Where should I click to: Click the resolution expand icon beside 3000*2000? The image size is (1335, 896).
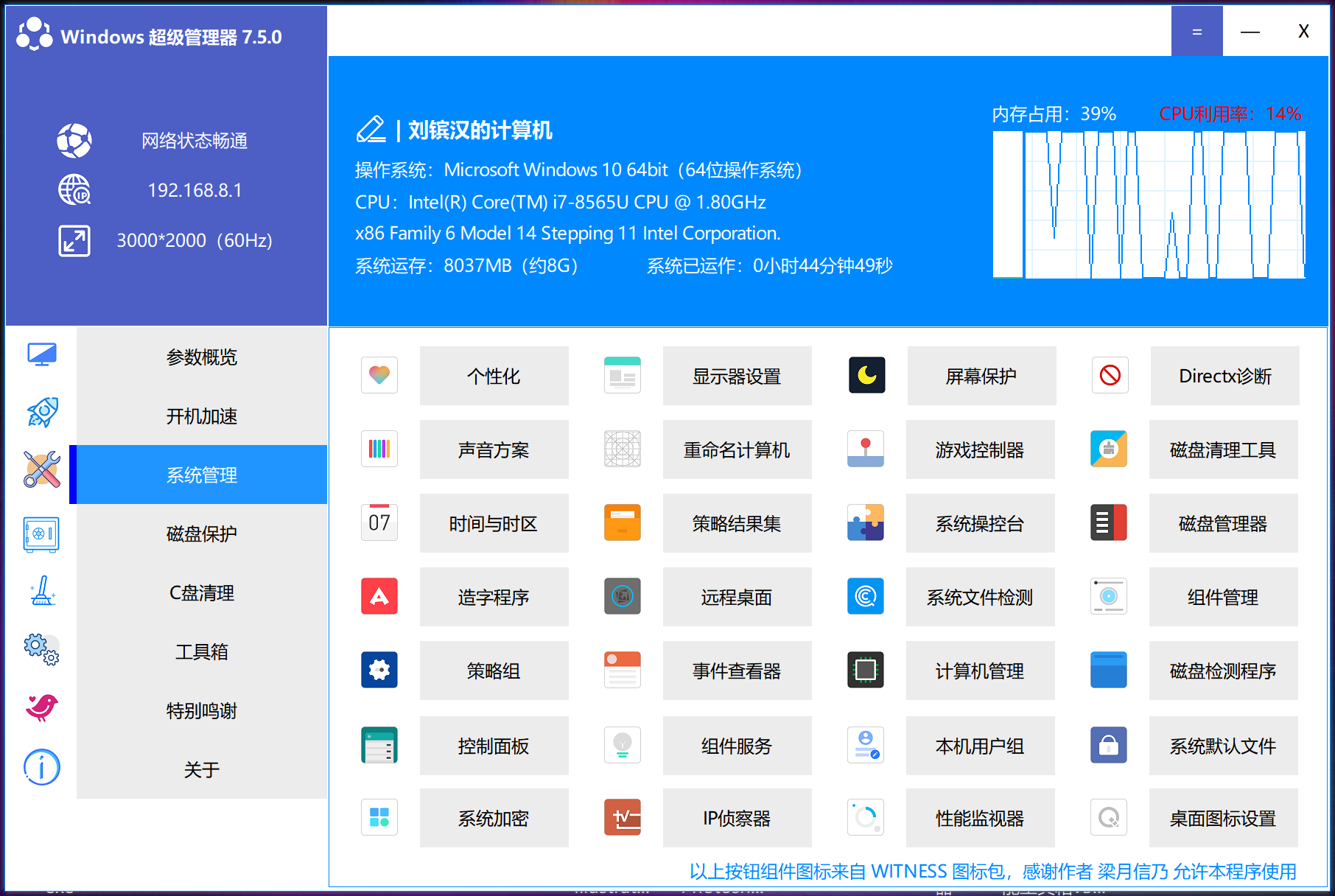74,240
